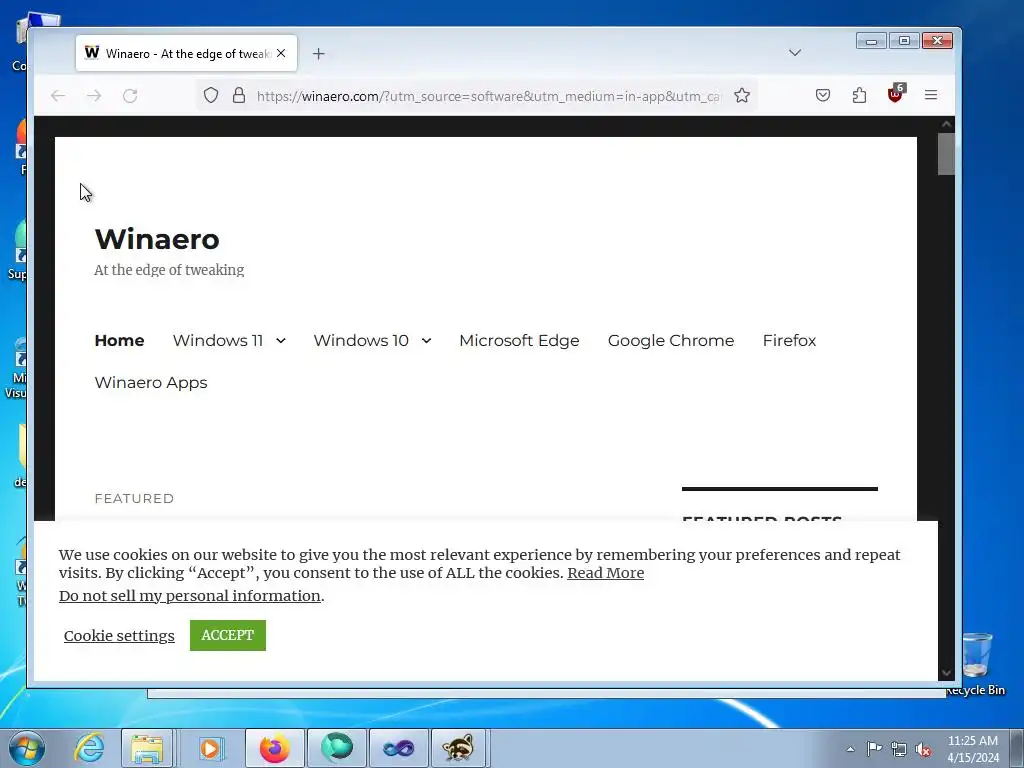The height and width of the screenshot is (768, 1024).
Task: Open the green circular app in taskbar
Action: click(x=336, y=748)
